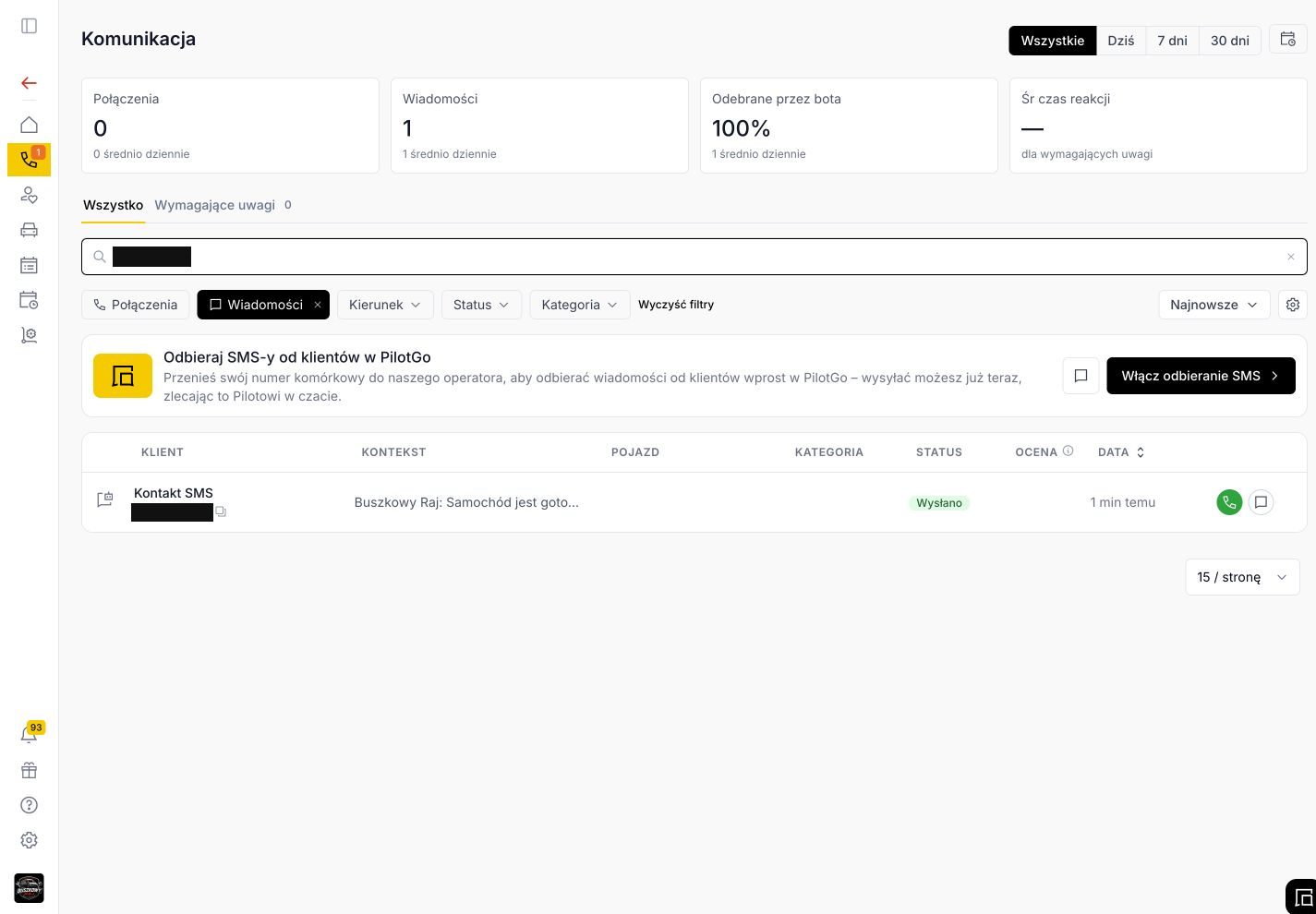This screenshot has height=914, width=1316.
Task: Click the red back arrow icon
Action: point(29,83)
